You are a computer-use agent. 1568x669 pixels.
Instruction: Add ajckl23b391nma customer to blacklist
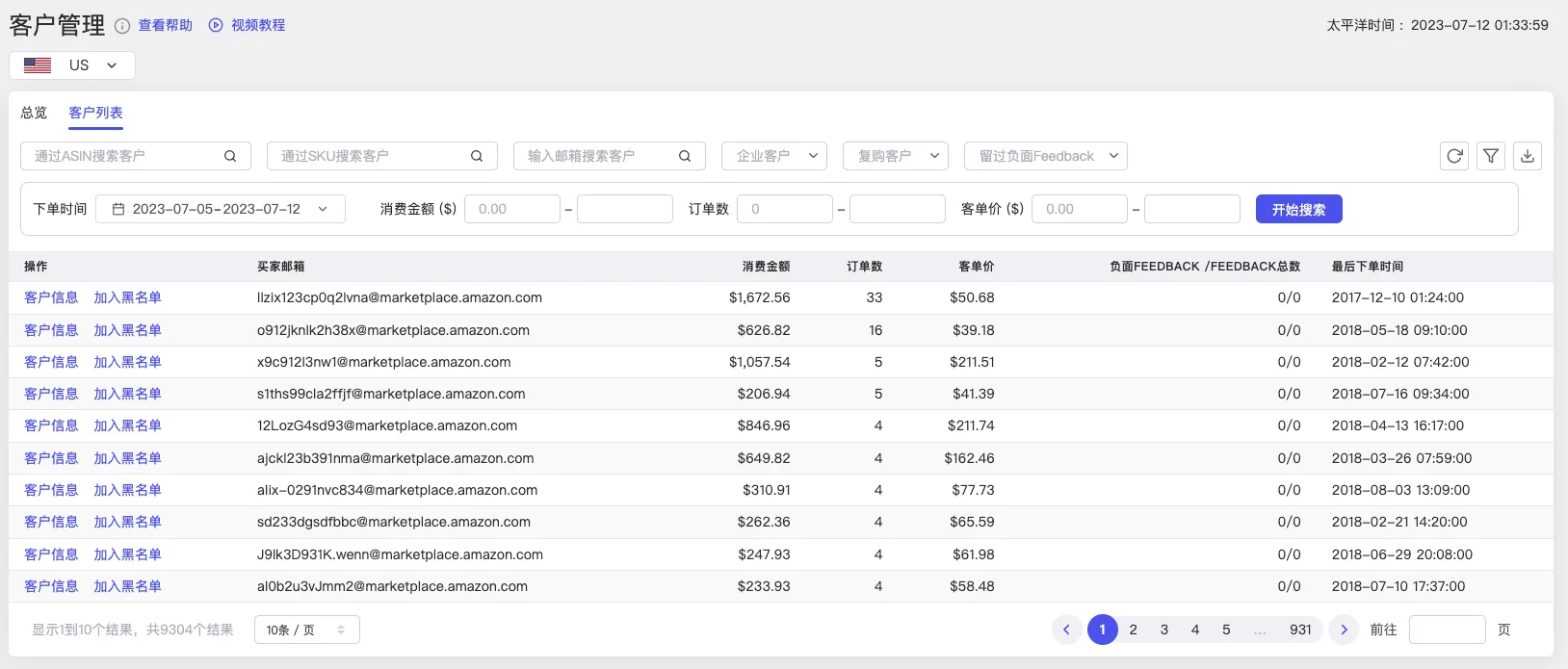[x=127, y=458]
